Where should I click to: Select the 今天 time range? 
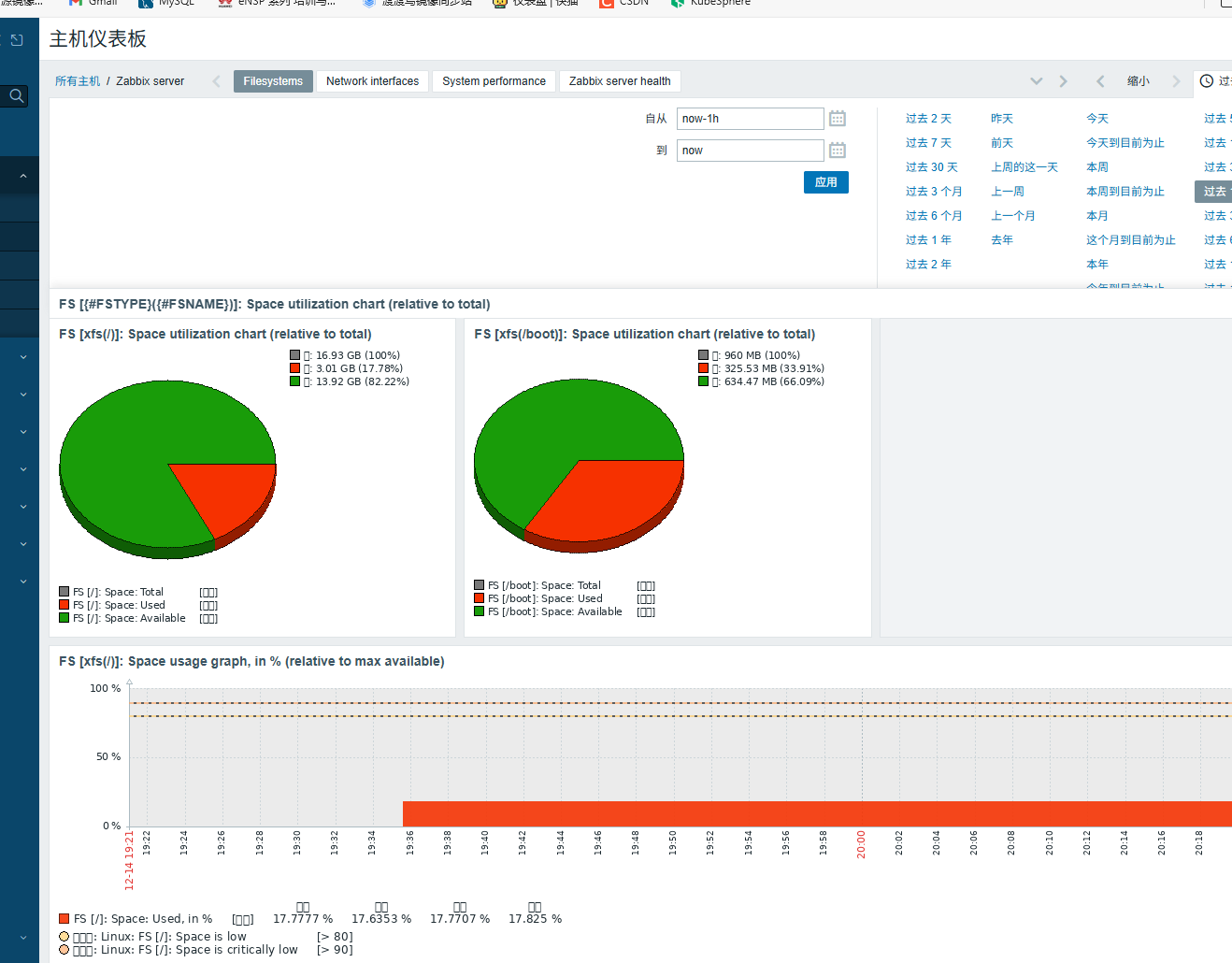pyautogui.click(x=1097, y=119)
